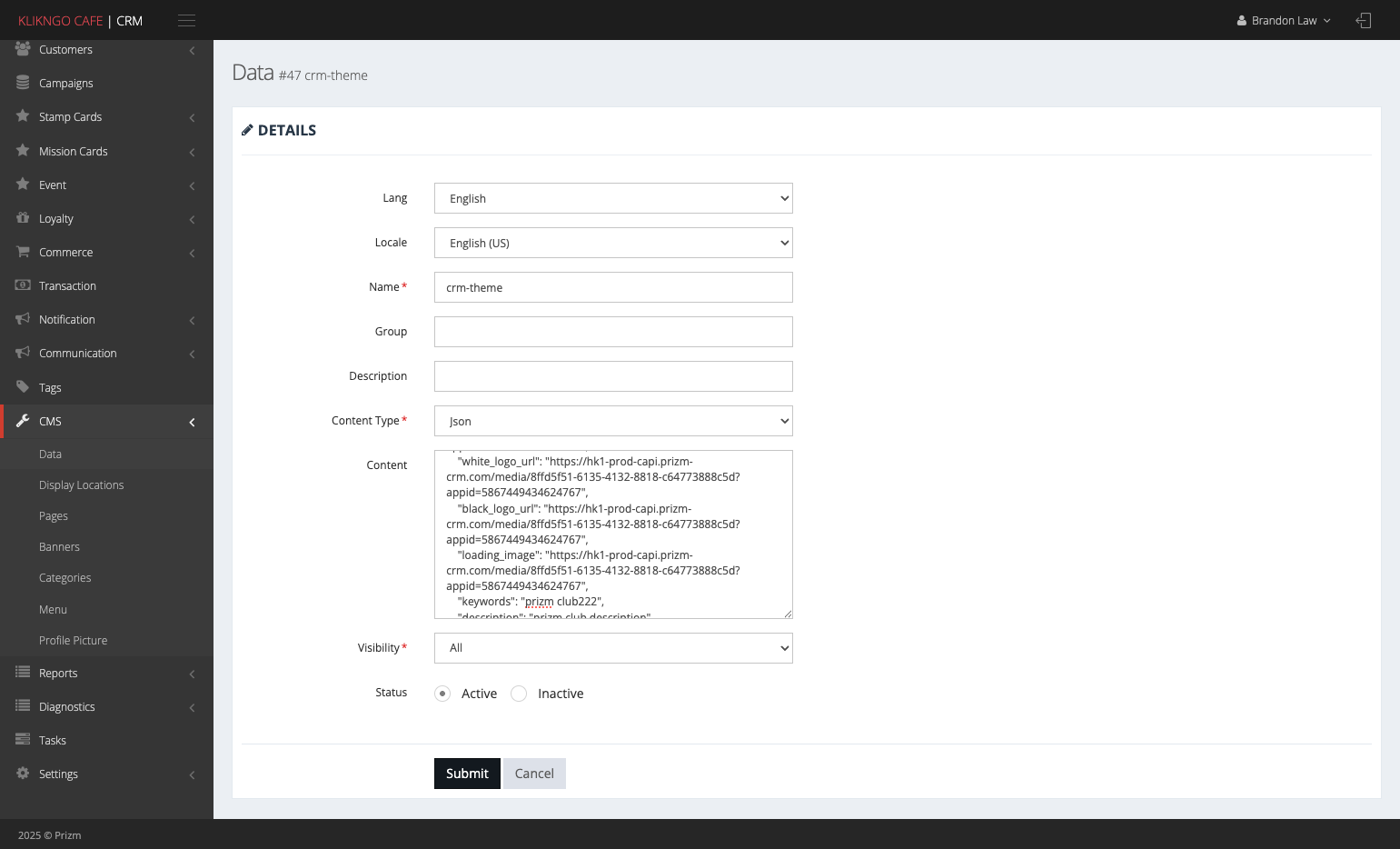Click the Tags tag icon

tap(23, 387)
